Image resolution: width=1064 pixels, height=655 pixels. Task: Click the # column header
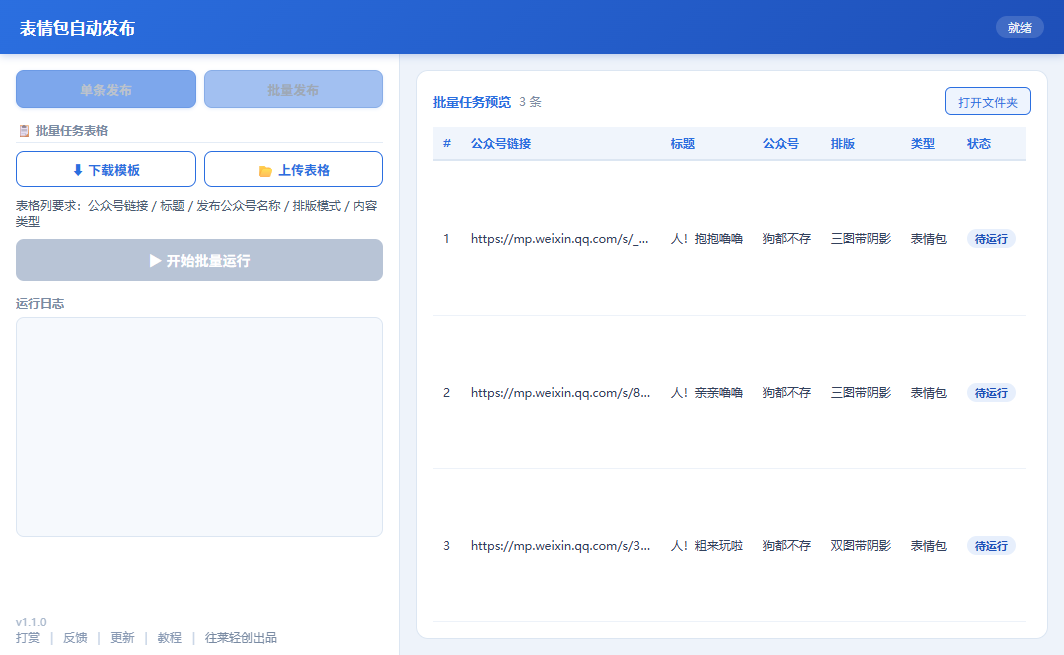[x=446, y=144]
